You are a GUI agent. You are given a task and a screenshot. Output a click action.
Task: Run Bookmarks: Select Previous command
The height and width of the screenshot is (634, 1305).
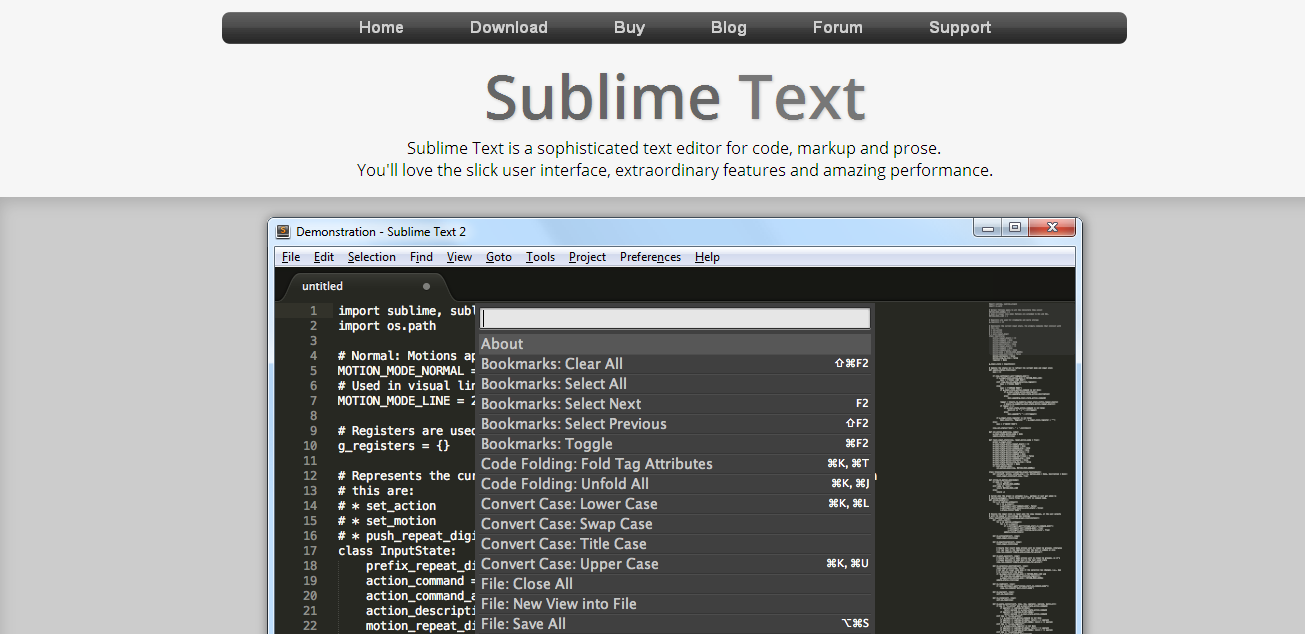pos(675,424)
